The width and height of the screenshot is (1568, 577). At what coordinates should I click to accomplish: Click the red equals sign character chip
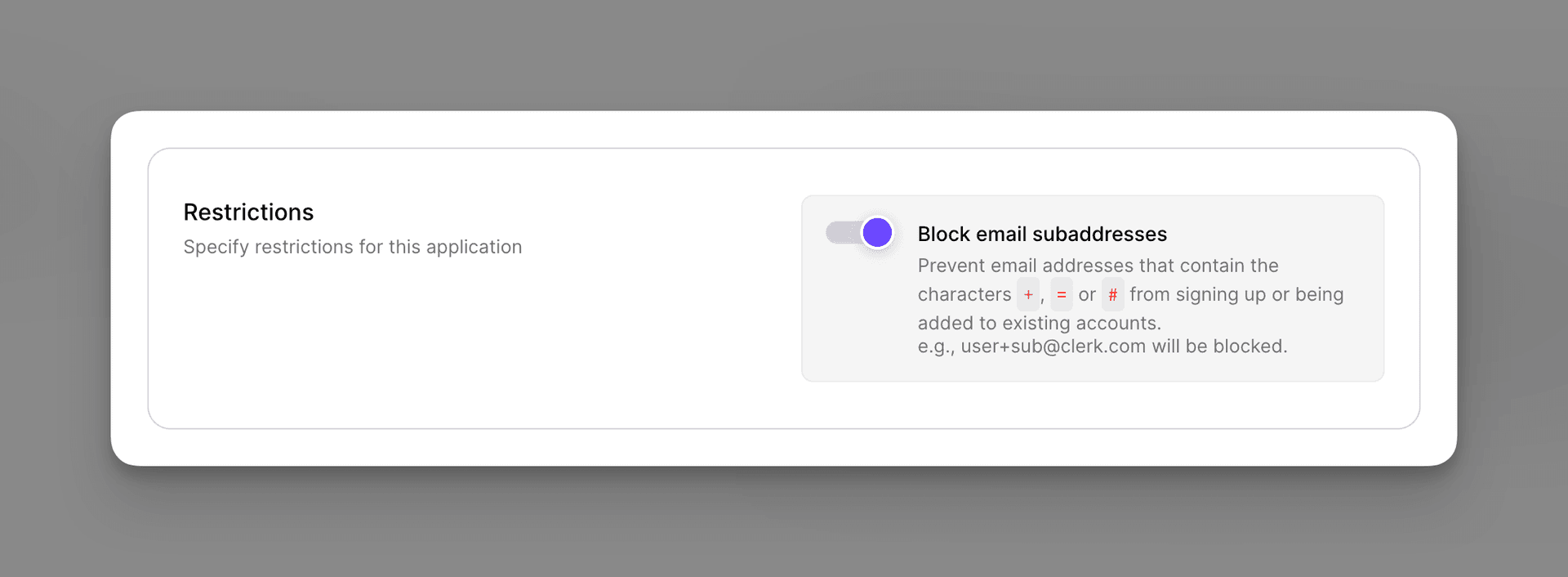click(x=1062, y=294)
